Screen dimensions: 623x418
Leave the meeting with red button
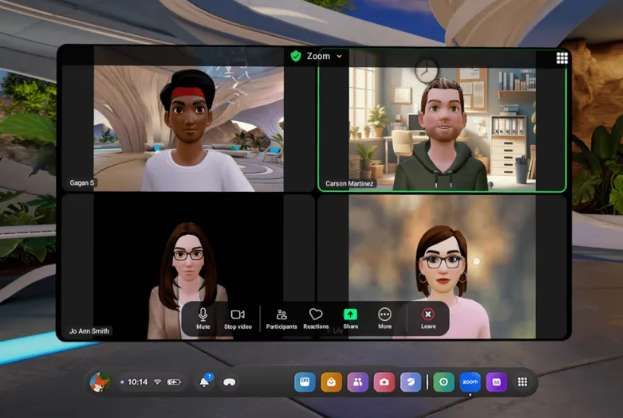tap(428, 317)
